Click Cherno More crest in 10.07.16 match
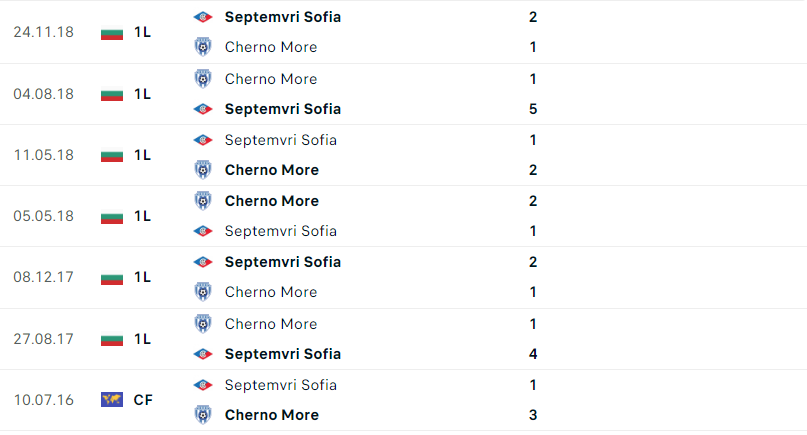Image resolution: width=807 pixels, height=435 pixels. (x=203, y=415)
